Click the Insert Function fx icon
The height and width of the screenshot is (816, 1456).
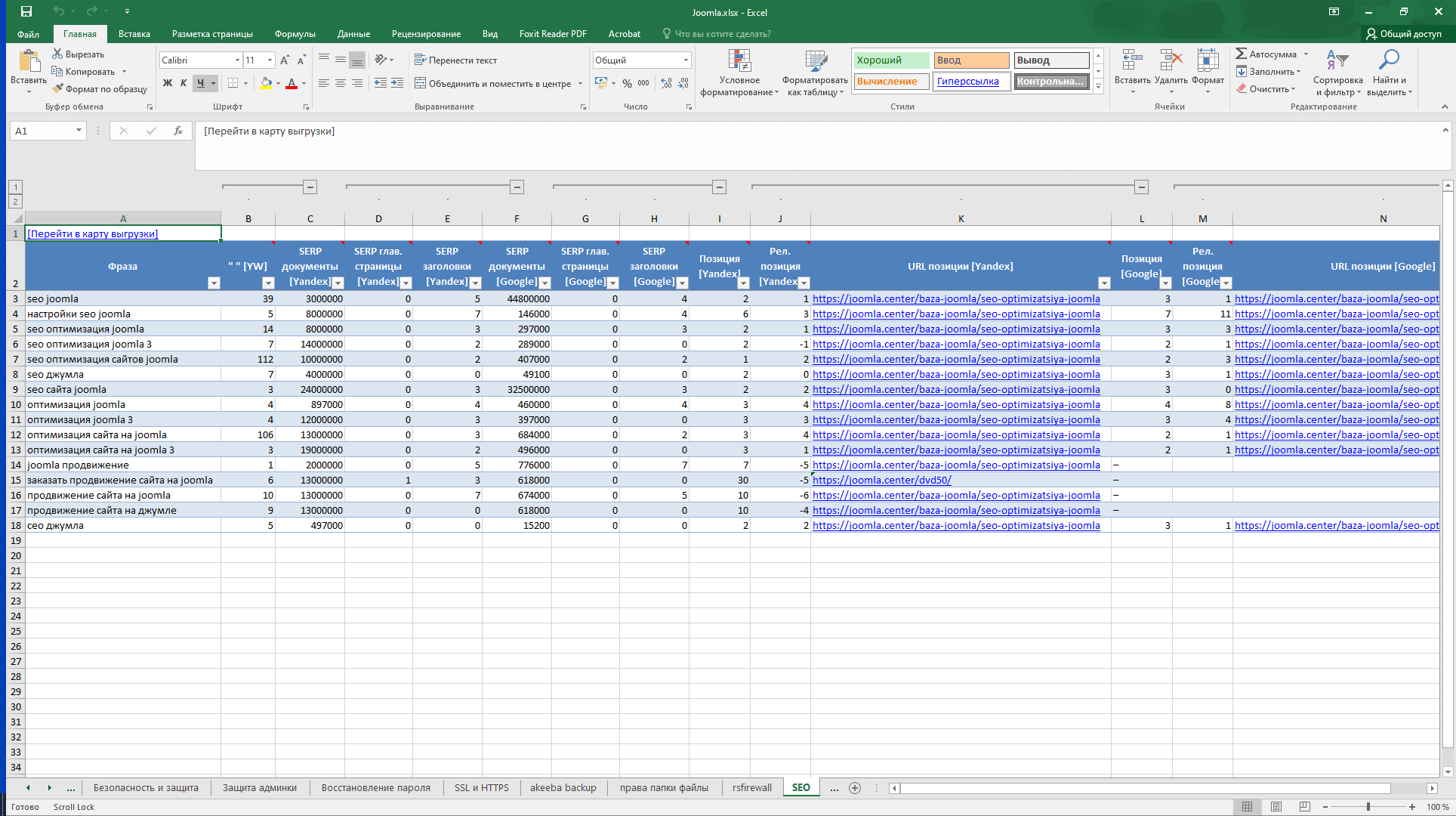tap(178, 131)
